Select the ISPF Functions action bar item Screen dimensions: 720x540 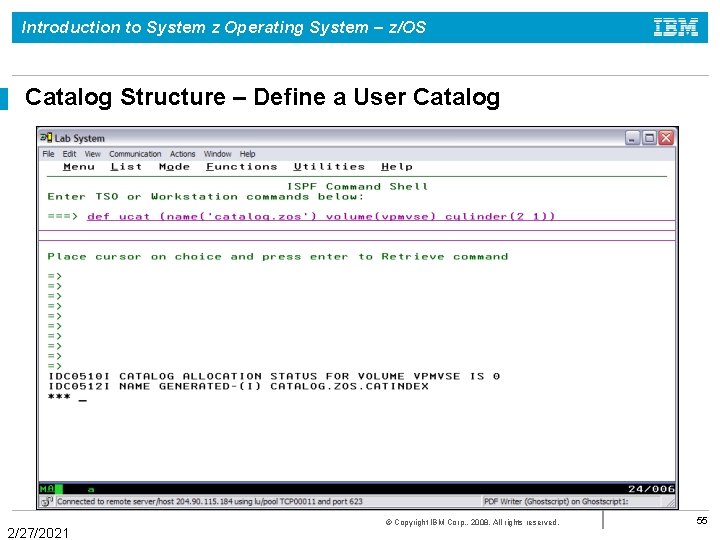242,167
